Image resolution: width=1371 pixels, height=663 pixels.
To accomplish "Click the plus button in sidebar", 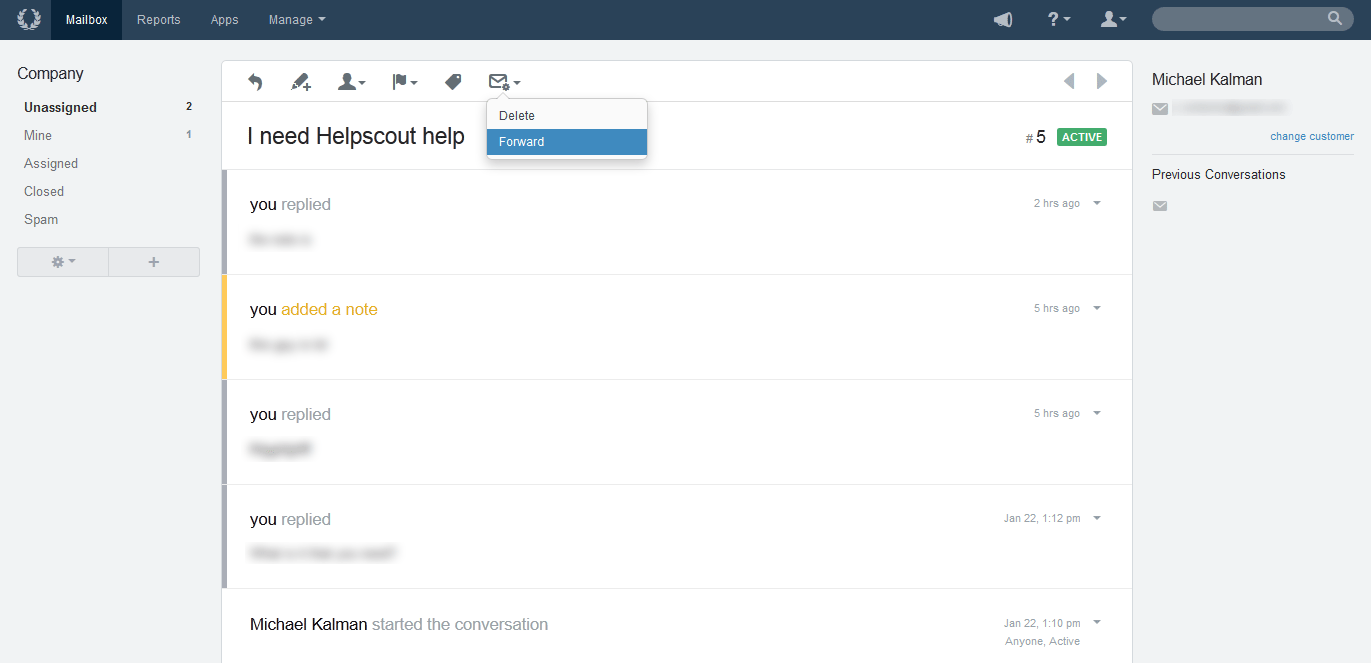I will [x=154, y=262].
